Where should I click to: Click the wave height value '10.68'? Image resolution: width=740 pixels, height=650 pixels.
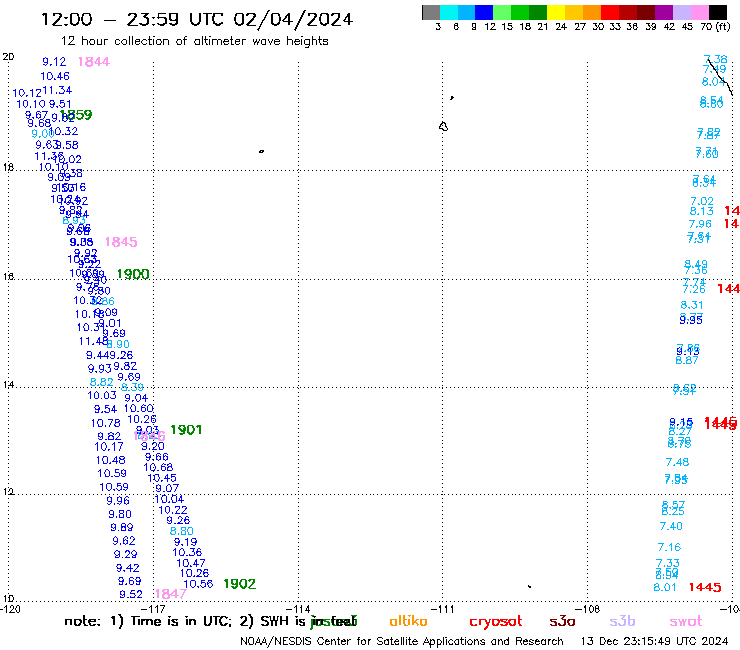(x=158, y=468)
